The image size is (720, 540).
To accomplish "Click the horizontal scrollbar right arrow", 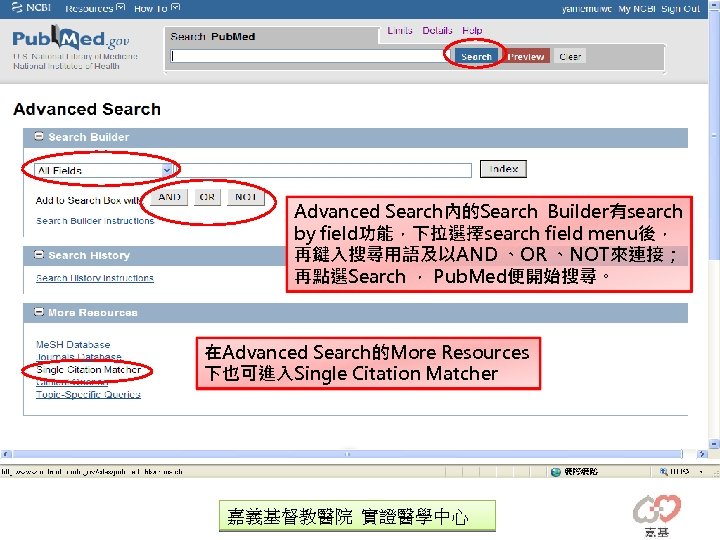I will [x=702, y=454].
